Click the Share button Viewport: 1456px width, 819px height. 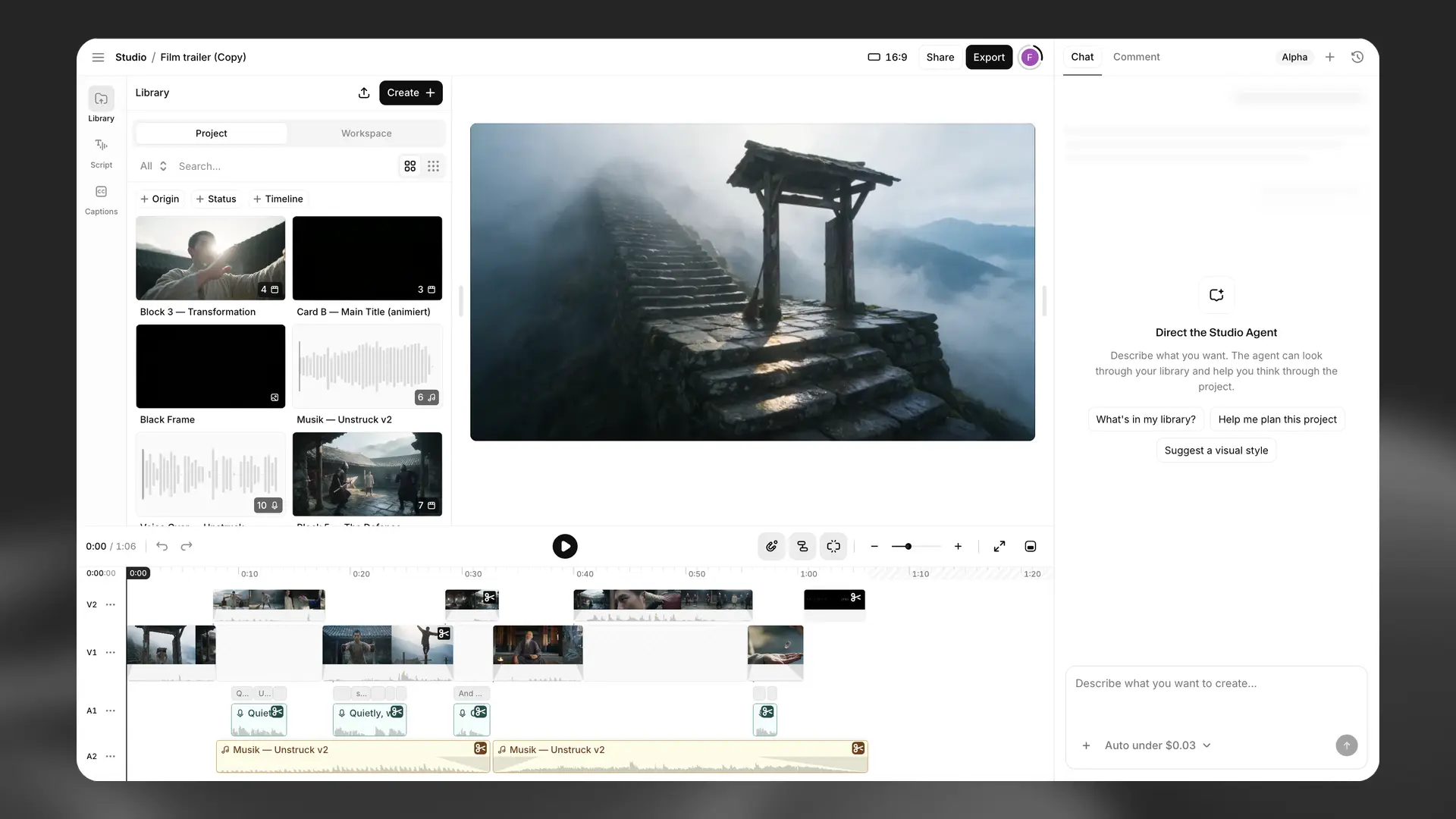click(x=940, y=57)
